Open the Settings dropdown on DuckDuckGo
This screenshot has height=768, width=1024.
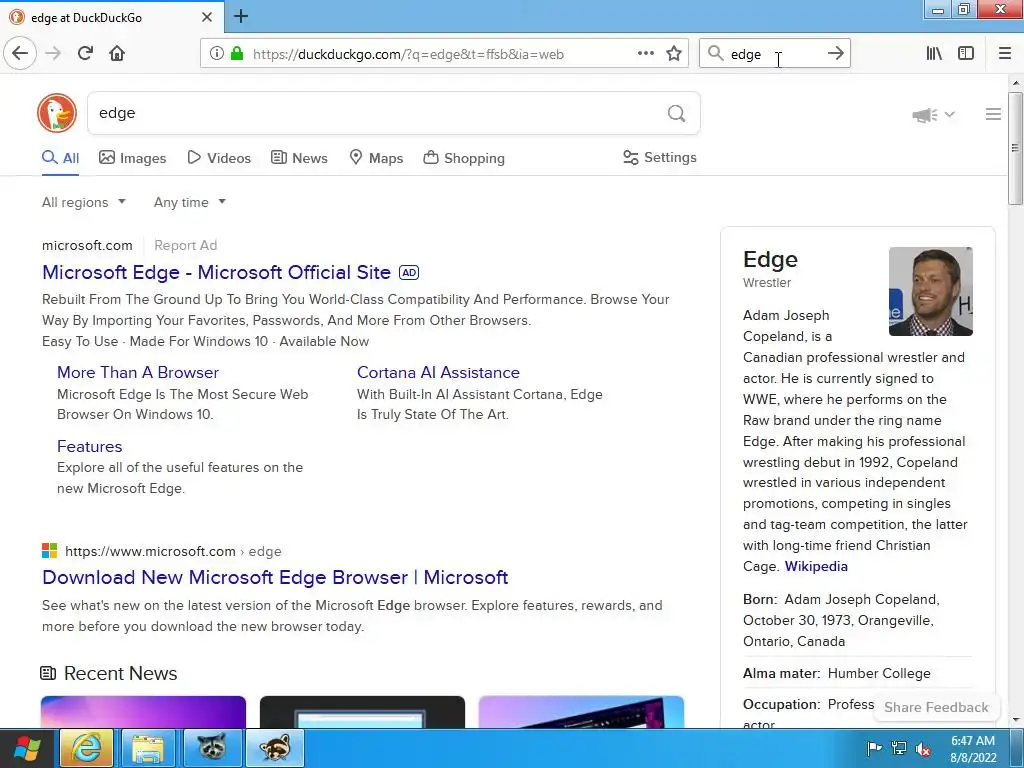[x=660, y=157]
